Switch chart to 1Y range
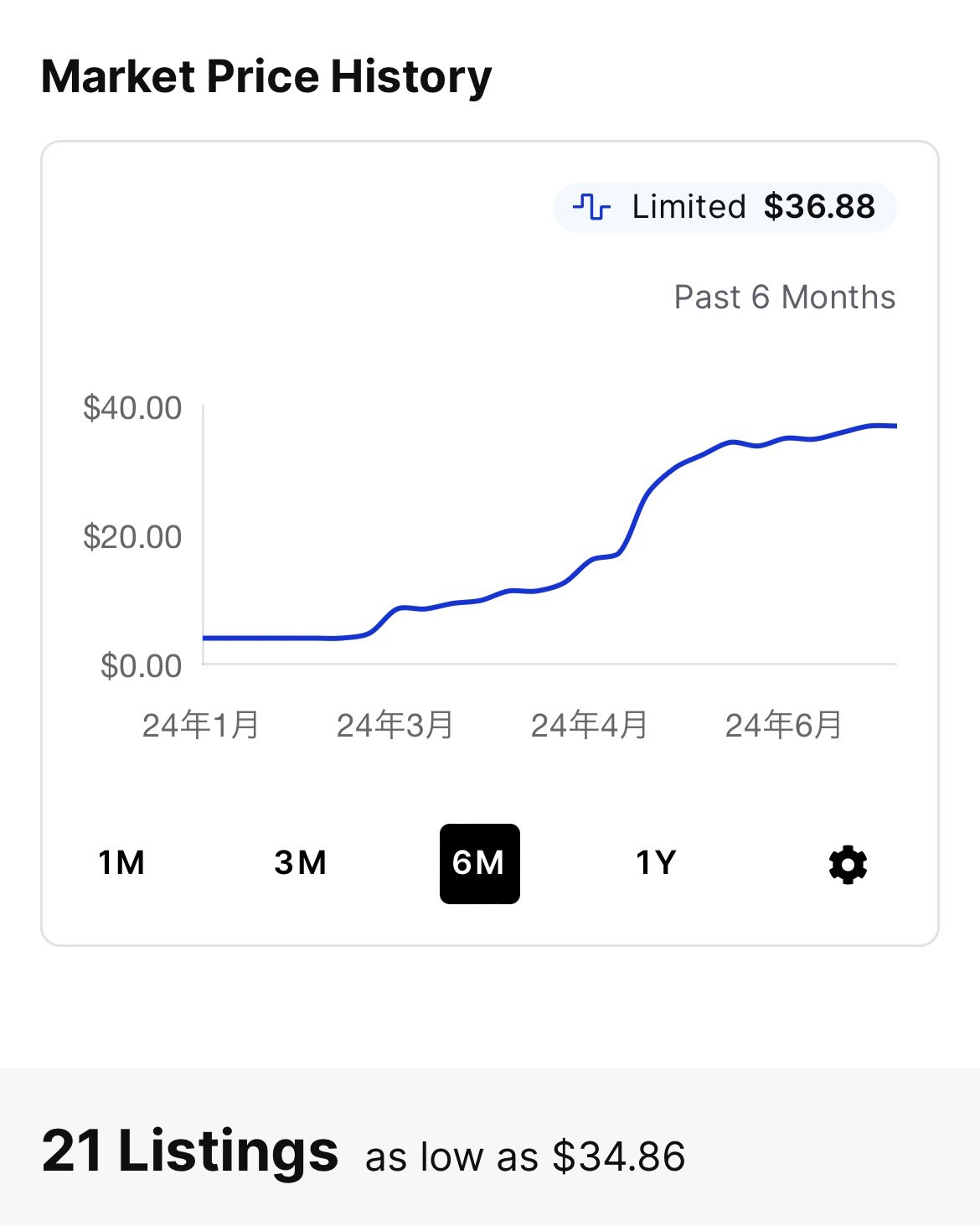The height and width of the screenshot is (1226, 980). [x=656, y=863]
